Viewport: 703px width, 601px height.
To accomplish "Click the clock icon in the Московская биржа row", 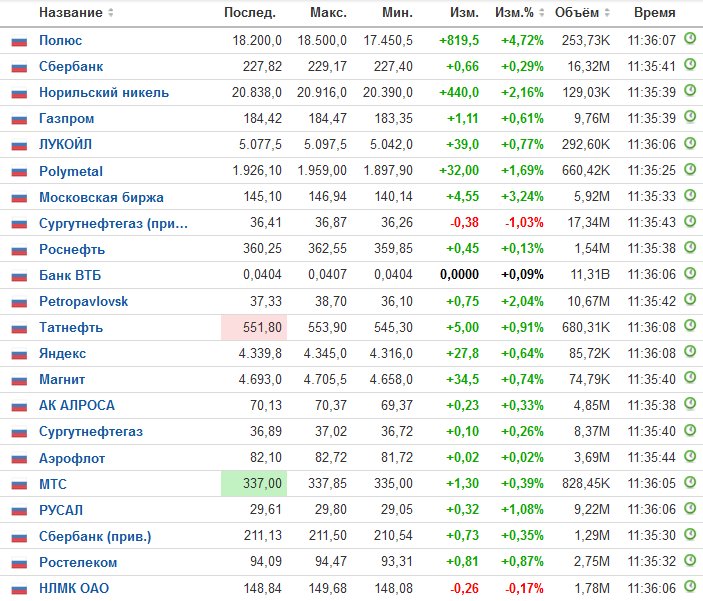I will (690, 195).
